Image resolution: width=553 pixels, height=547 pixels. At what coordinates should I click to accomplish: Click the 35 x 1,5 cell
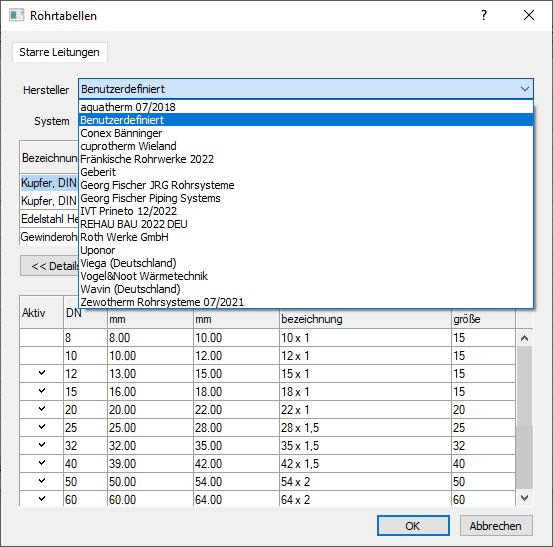tap(365, 445)
